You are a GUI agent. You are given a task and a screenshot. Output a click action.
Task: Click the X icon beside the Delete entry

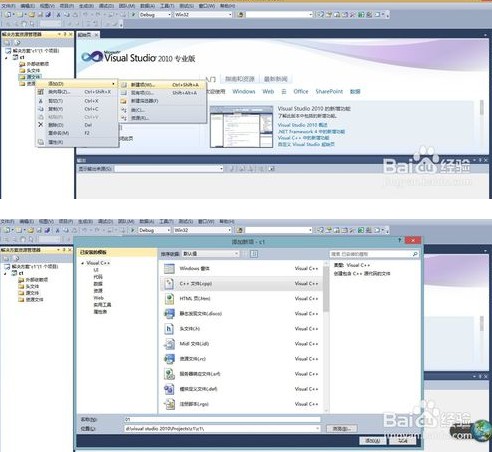click(41, 125)
